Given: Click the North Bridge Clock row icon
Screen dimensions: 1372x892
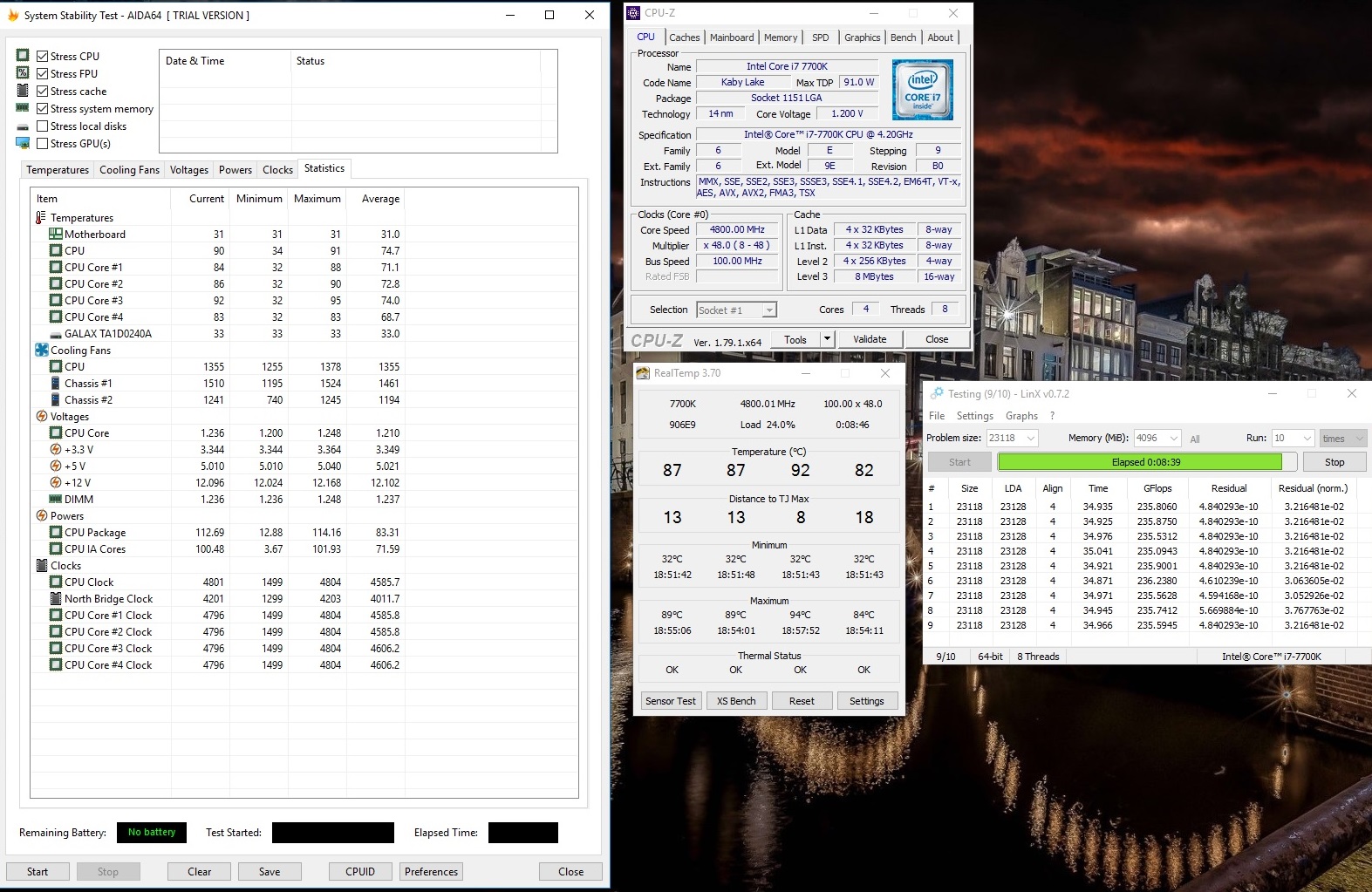Looking at the screenshot, I should click(x=56, y=598).
